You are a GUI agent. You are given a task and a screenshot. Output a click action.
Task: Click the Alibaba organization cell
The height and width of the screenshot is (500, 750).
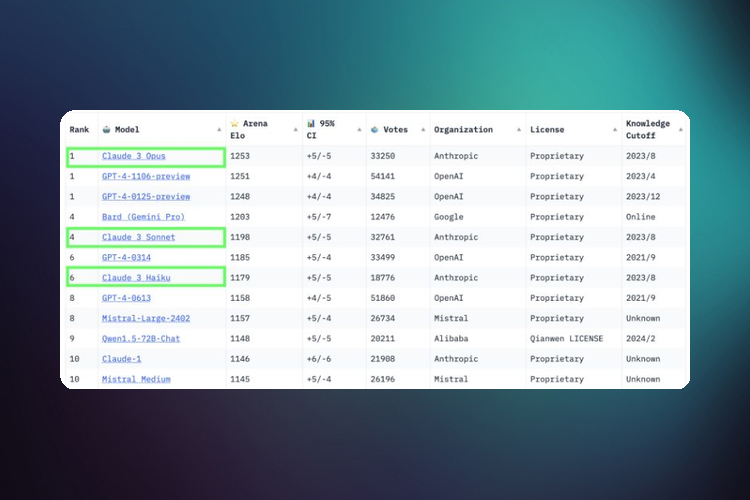(451, 339)
